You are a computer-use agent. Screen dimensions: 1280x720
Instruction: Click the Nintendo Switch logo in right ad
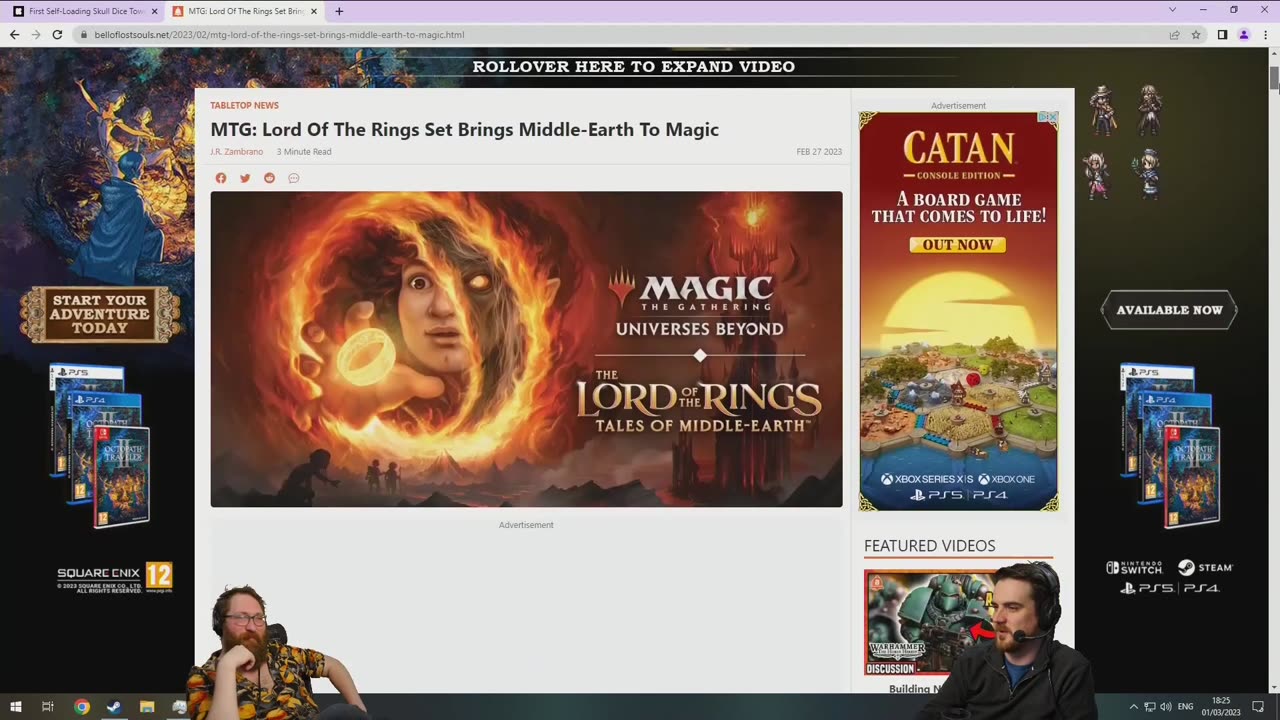tap(1135, 567)
